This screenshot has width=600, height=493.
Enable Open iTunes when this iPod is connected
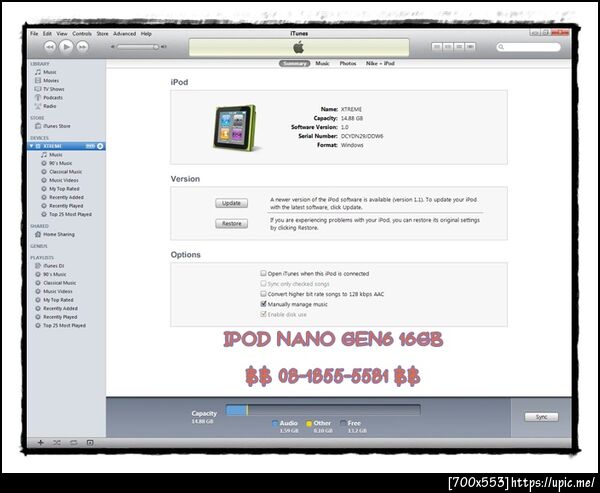[263, 273]
